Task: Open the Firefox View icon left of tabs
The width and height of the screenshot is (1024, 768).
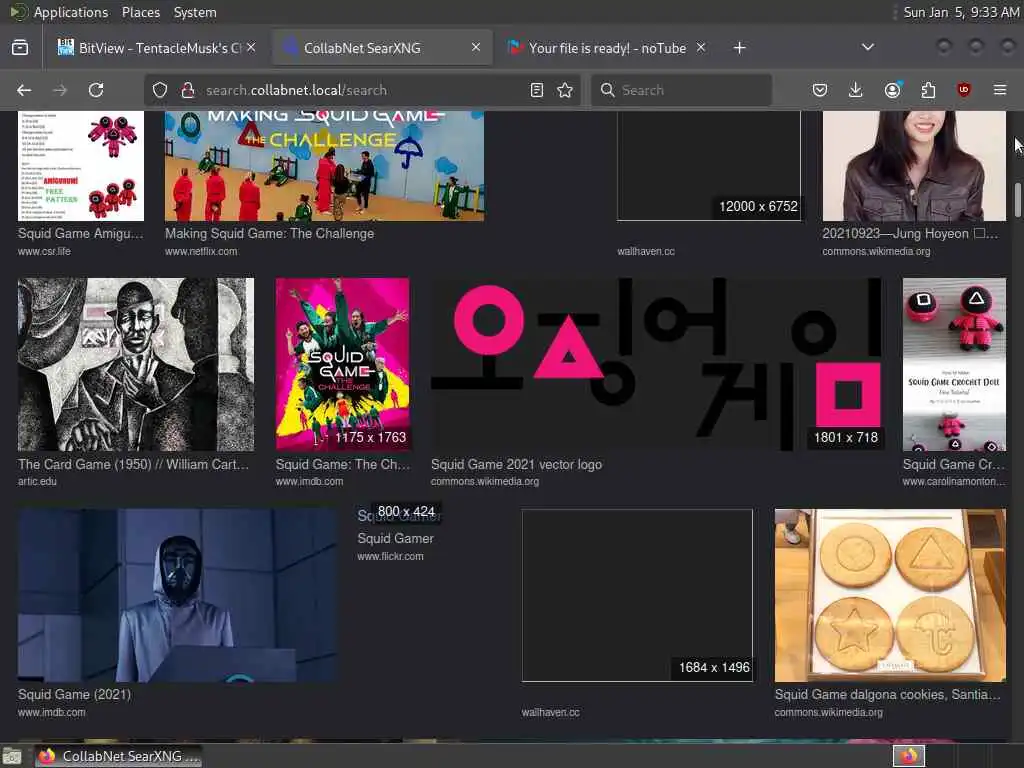Action: tap(20, 48)
